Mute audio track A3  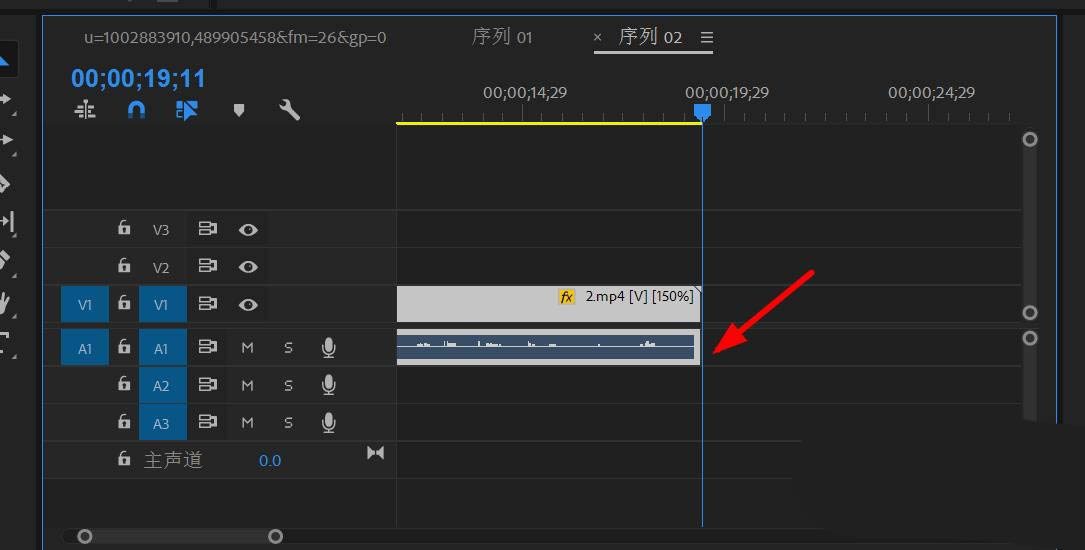[x=247, y=423]
